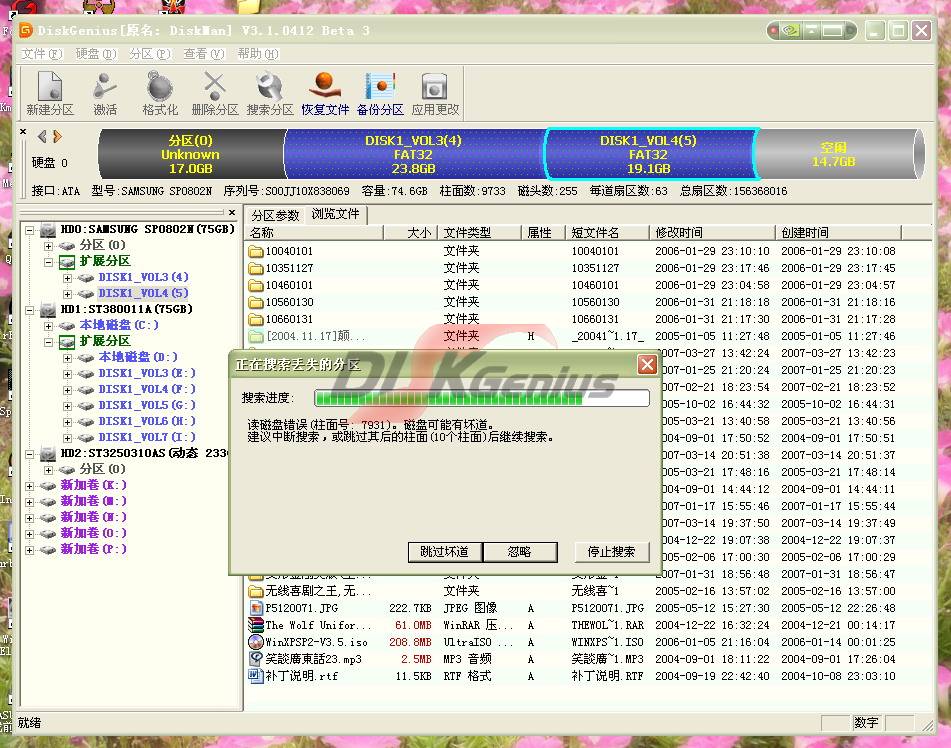Close the partition search dialog
The image size is (951, 748).
647,365
